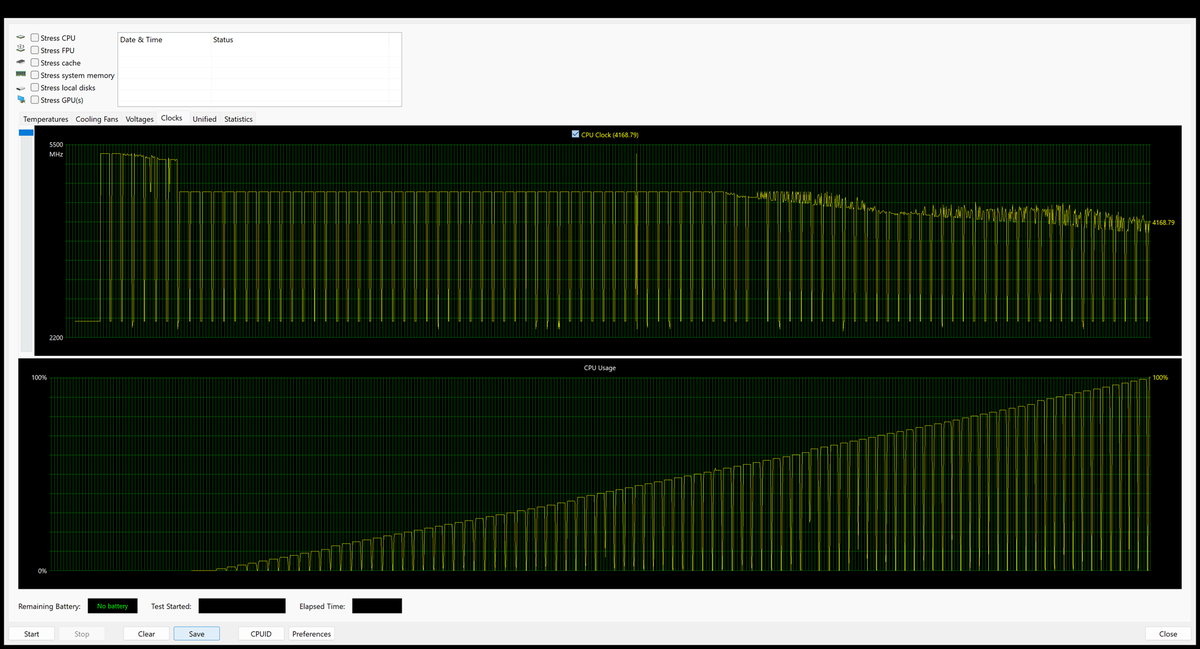Open the Preferences dialog
Image resolution: width=1200 pixels, height=649 pixels.
click(x=311, y=633)
